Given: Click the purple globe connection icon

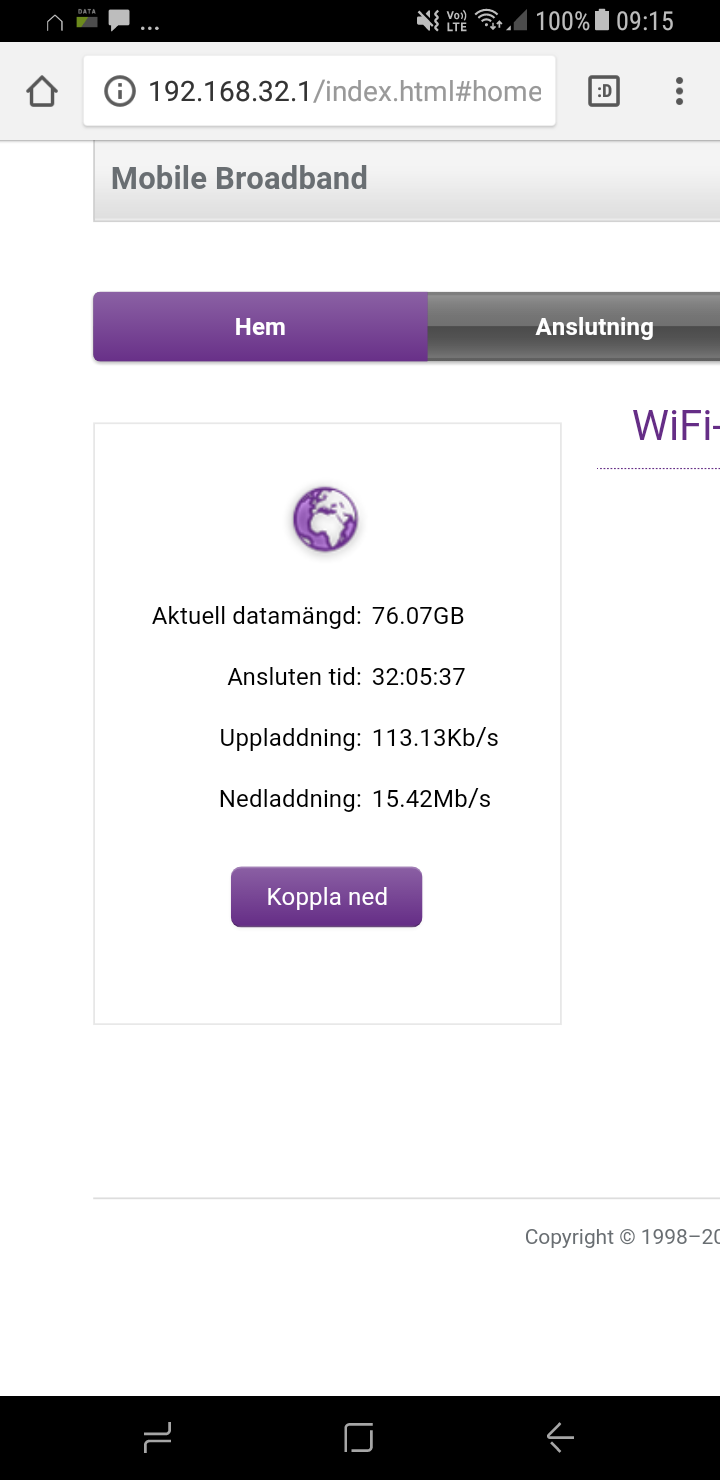Looking at the screenshot, I should 325,519.
